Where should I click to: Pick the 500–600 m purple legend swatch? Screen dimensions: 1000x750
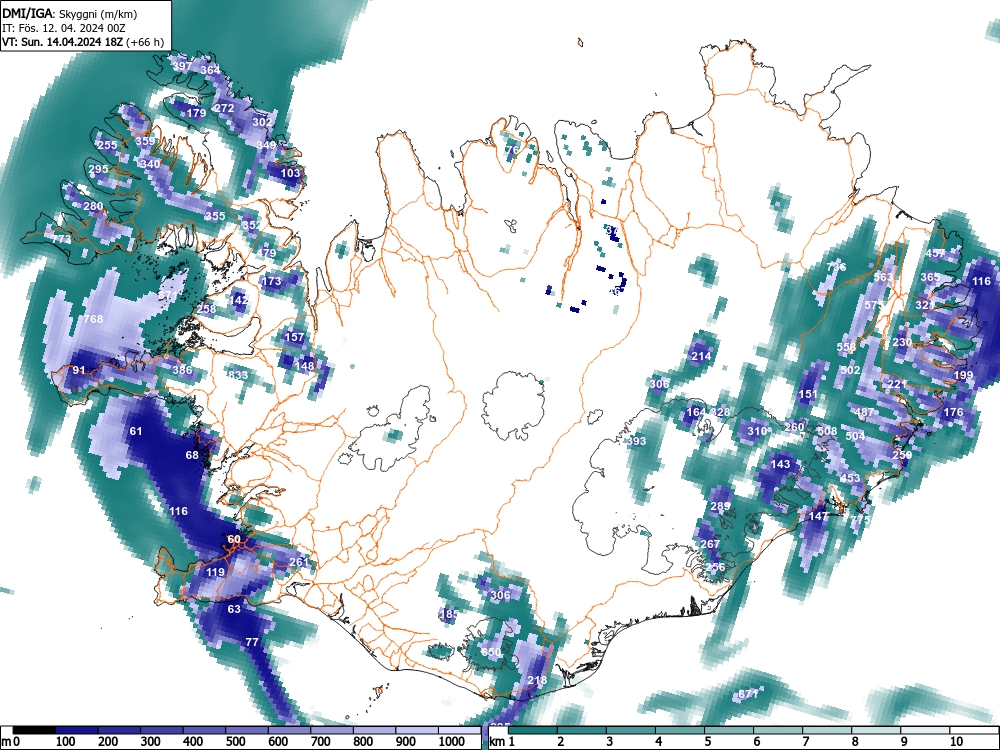[247, 730]
